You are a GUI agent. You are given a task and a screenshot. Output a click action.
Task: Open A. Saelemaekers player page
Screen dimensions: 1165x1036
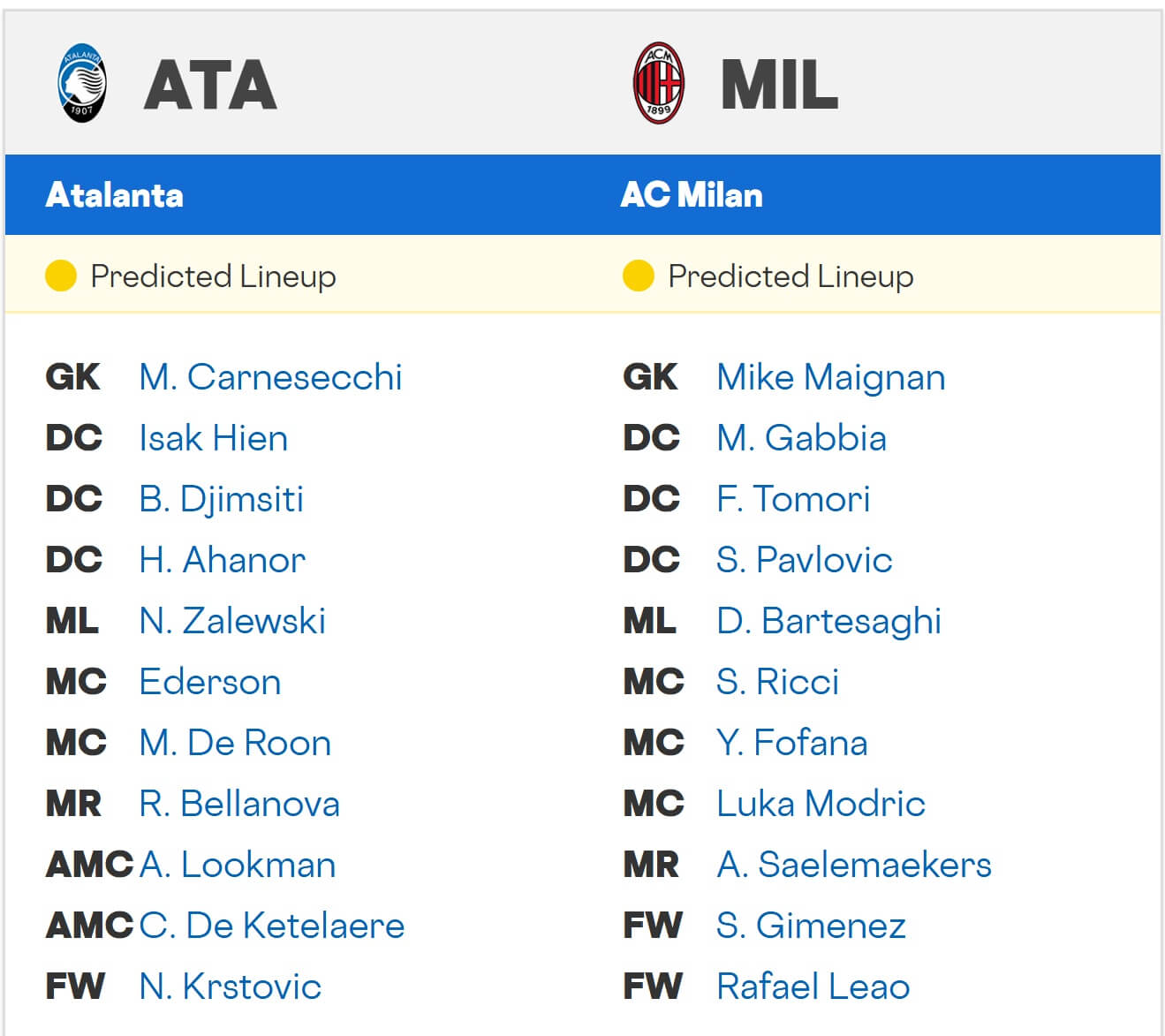point(853,865)
